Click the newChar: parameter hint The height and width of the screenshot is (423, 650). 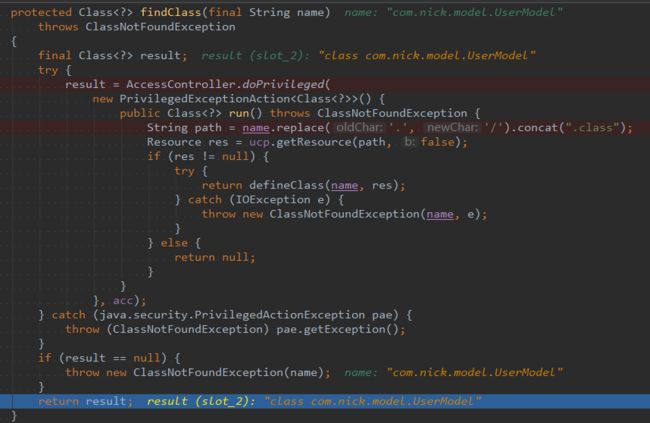(452, 128)
